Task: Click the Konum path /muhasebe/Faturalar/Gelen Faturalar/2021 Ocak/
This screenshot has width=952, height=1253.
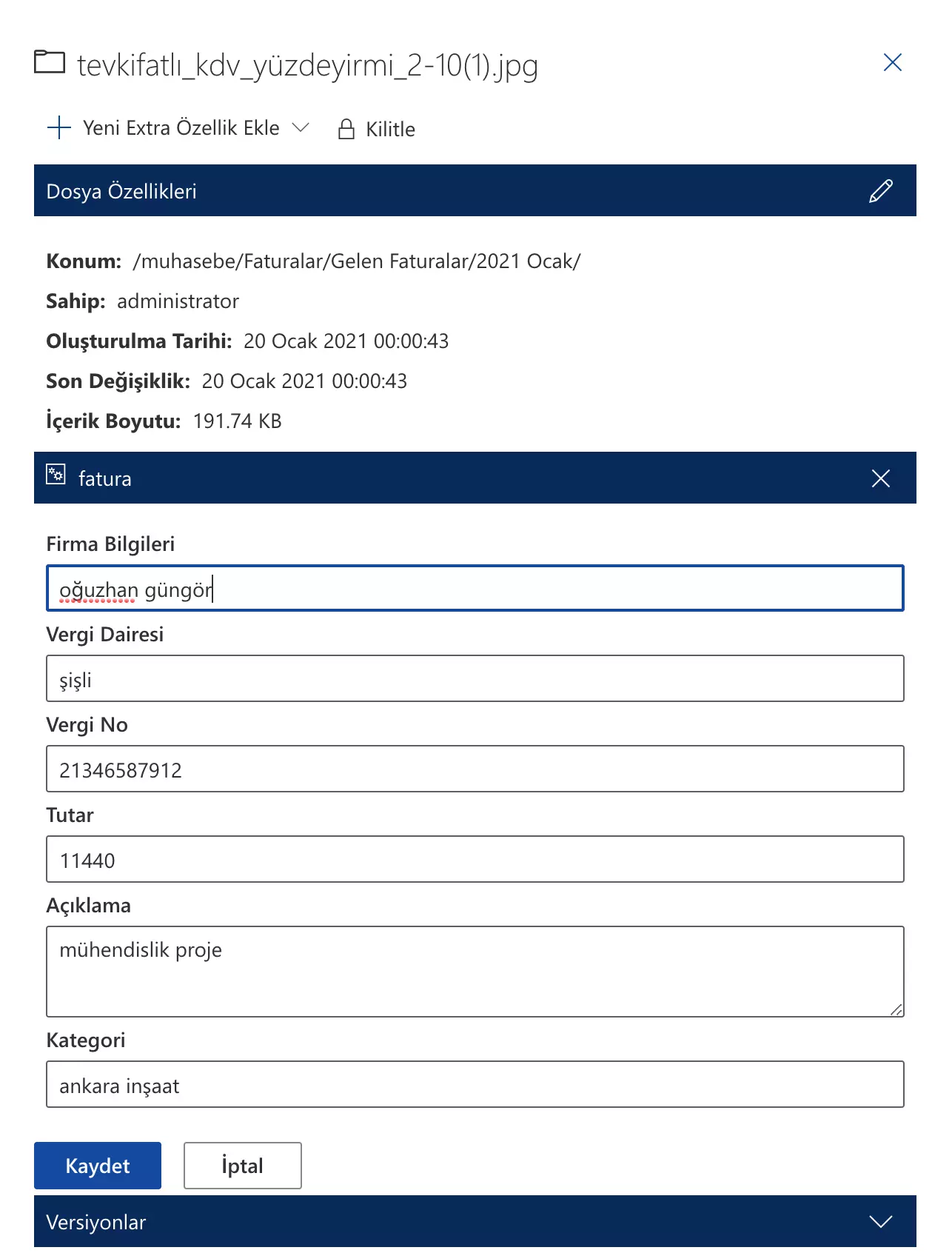Action: coord(357,261)
